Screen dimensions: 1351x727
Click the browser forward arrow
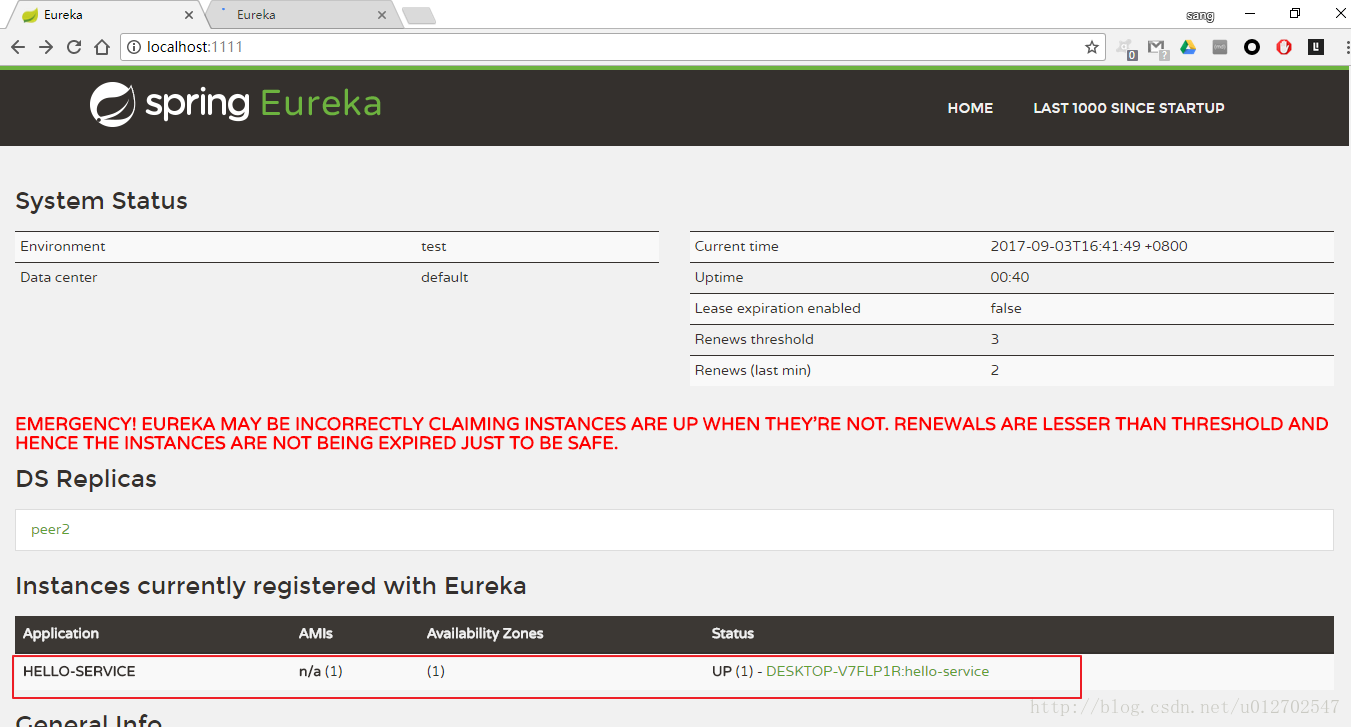(x=46, y=47)
